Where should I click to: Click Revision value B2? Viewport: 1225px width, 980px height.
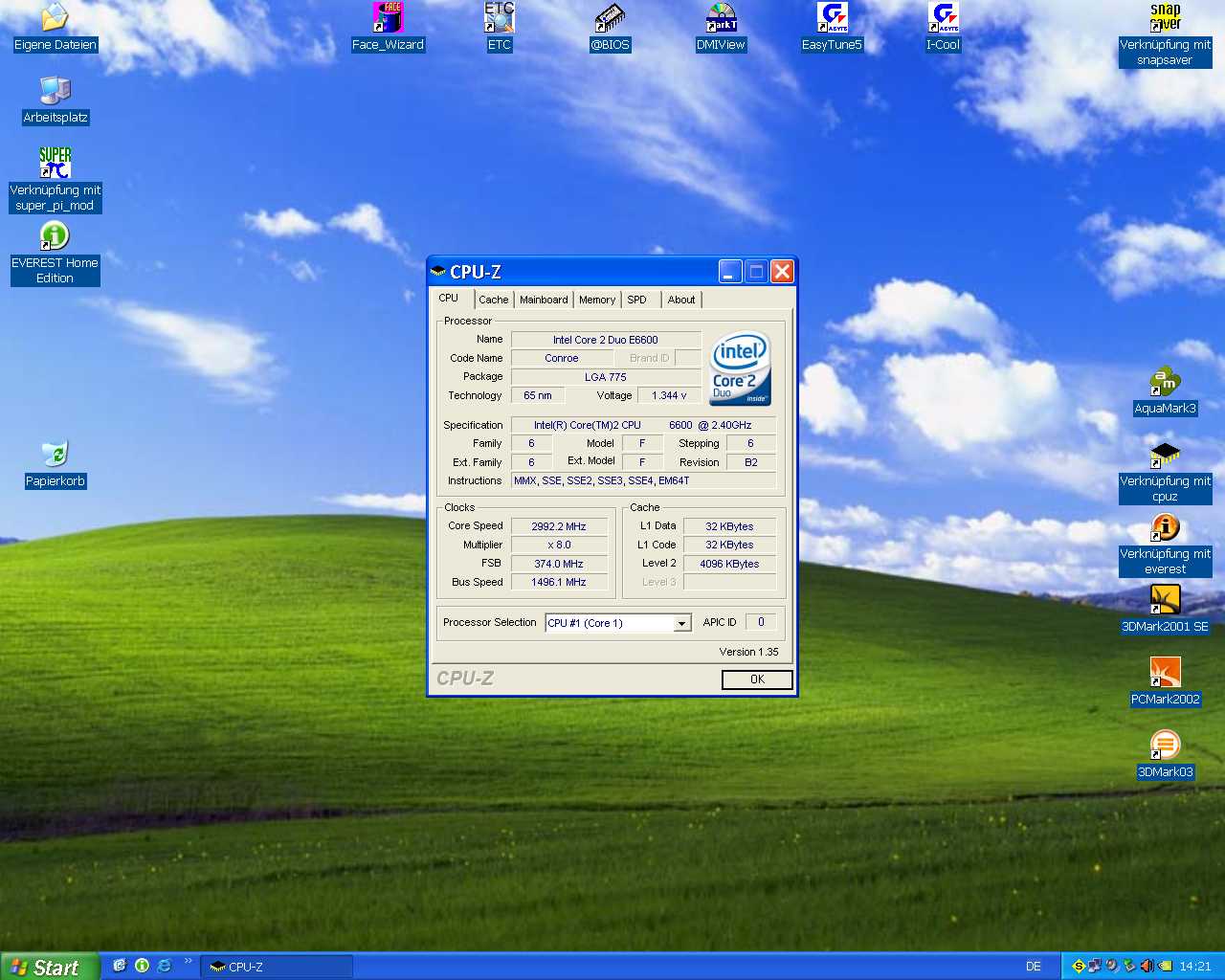751,462
